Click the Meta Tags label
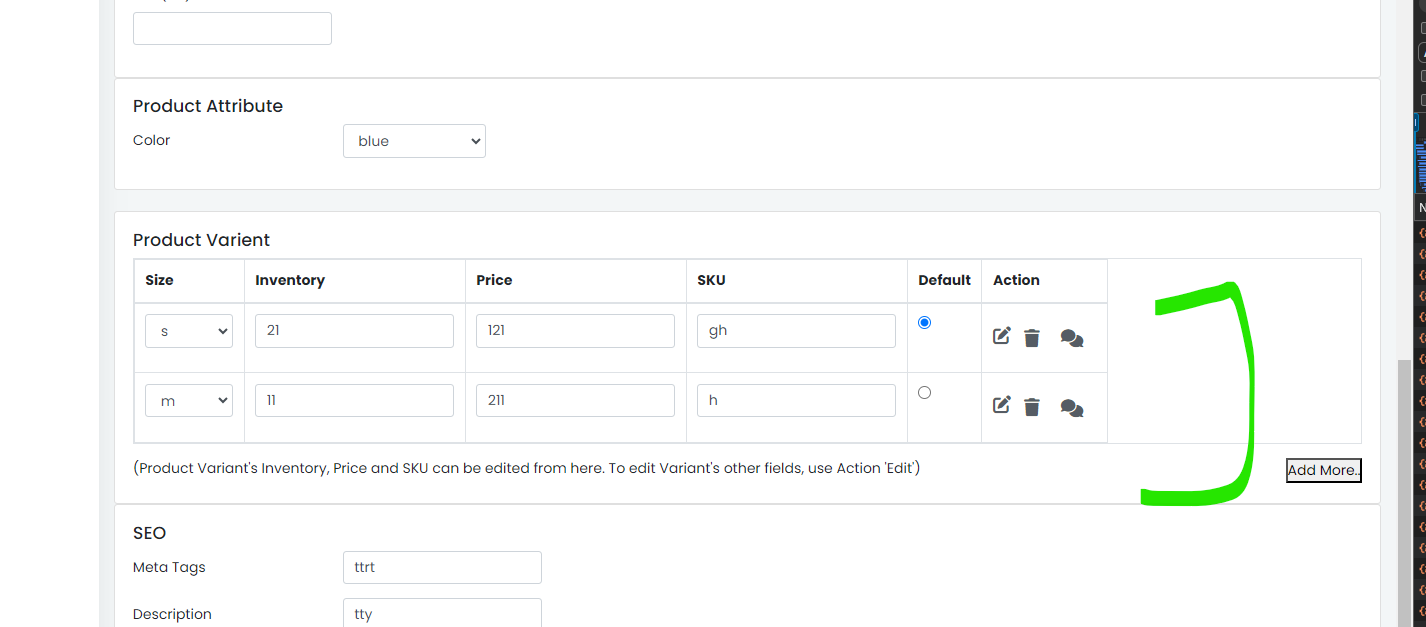The image size is (1426, 627). pos(169,567)
